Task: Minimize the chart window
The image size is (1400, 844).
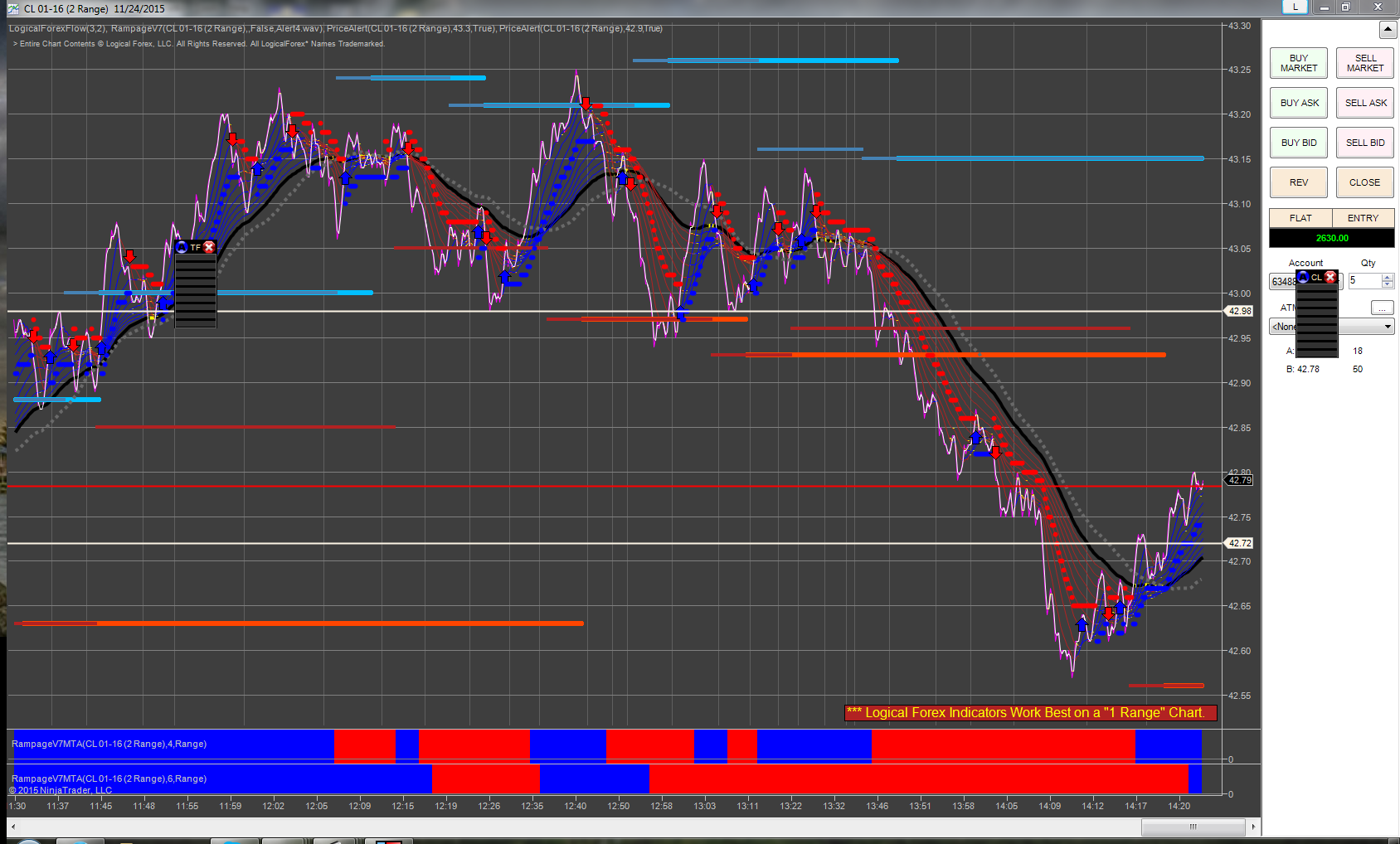Action: [x=1325, y=7]
